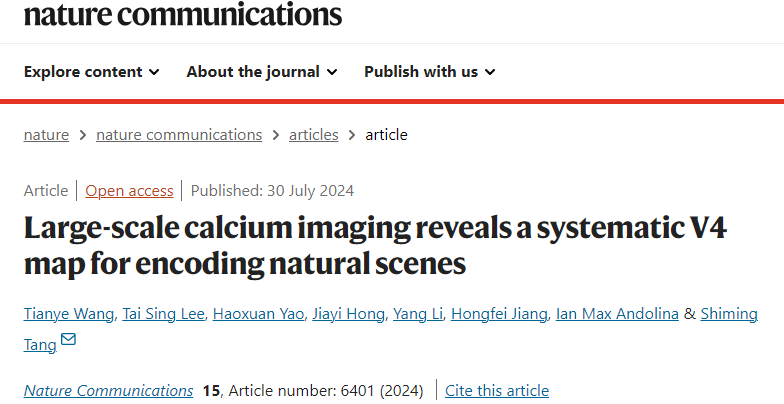
Task: Open Yang Li author link
Action: coord(418,314)
